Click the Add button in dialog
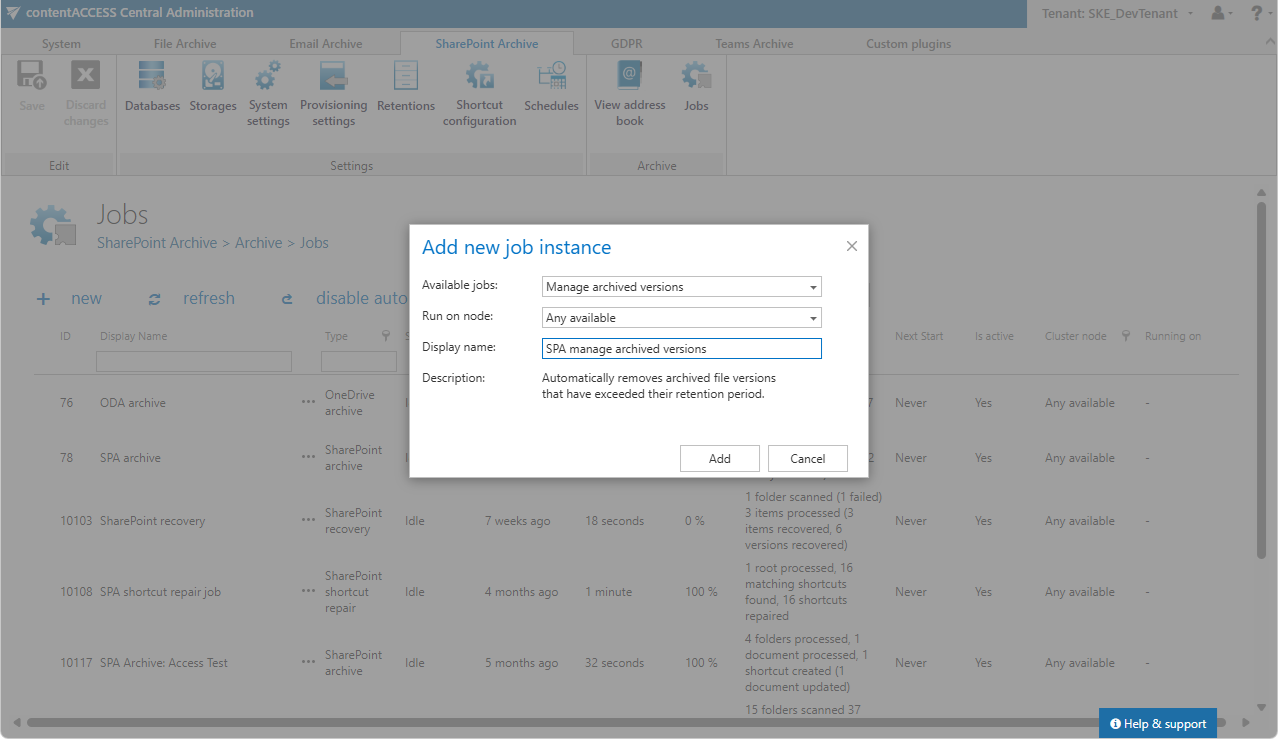The width and height of the screenshot is (1278, 739). point(720,459)
